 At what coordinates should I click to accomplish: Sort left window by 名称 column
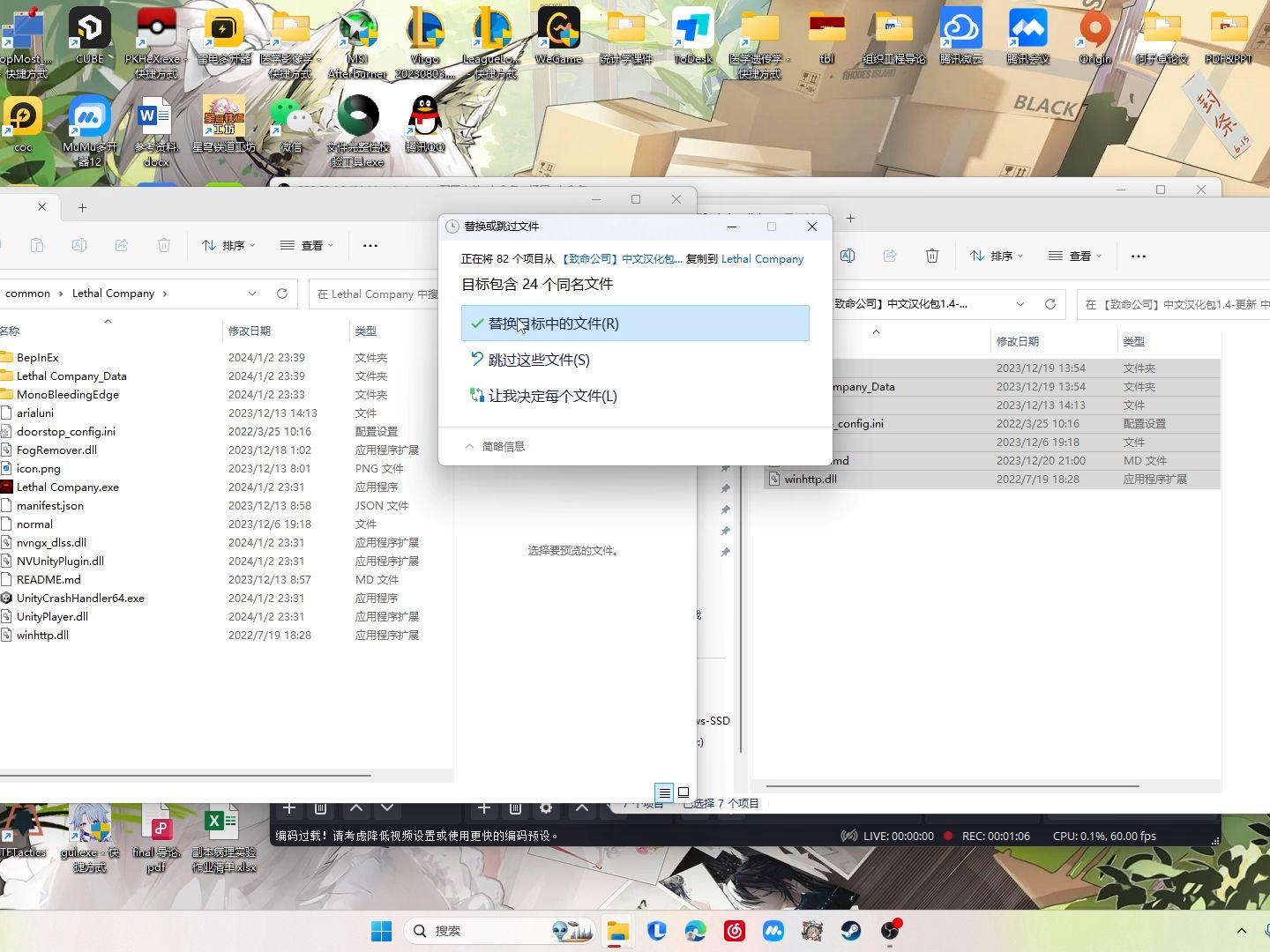click(10, 331)
